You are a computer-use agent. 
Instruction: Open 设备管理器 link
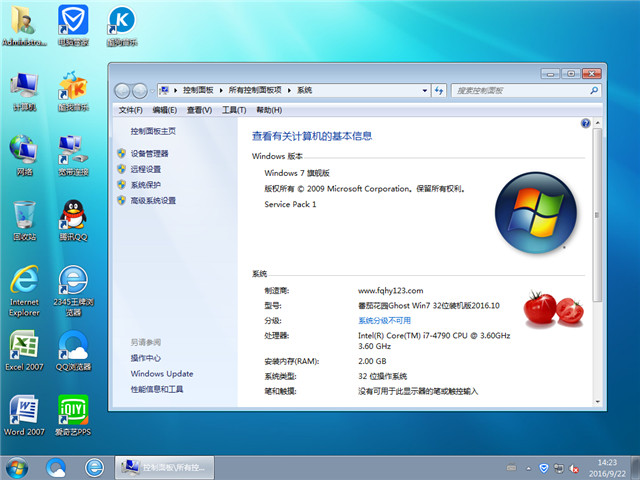pyautogui.click(x=149, y=153)
